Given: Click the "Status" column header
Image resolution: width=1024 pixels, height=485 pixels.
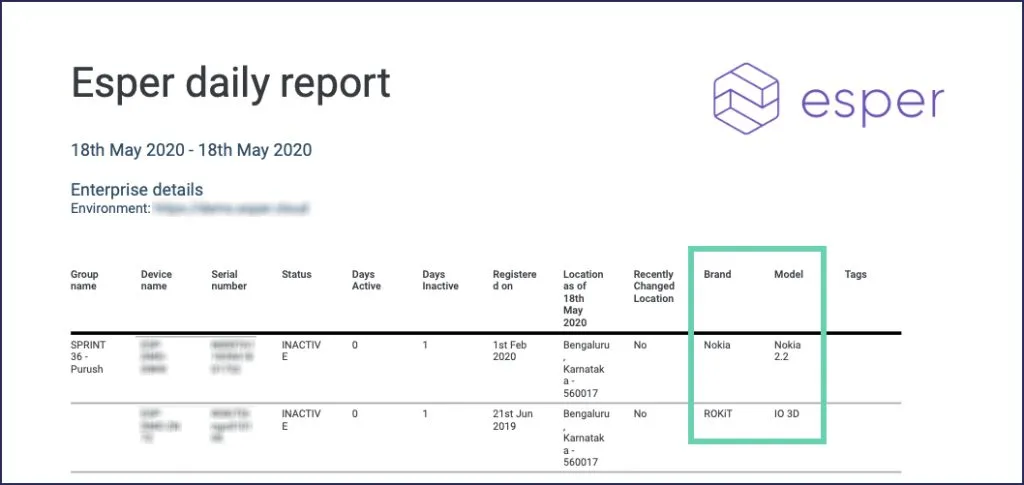Looking at the screenshot, I should point(296,274).
